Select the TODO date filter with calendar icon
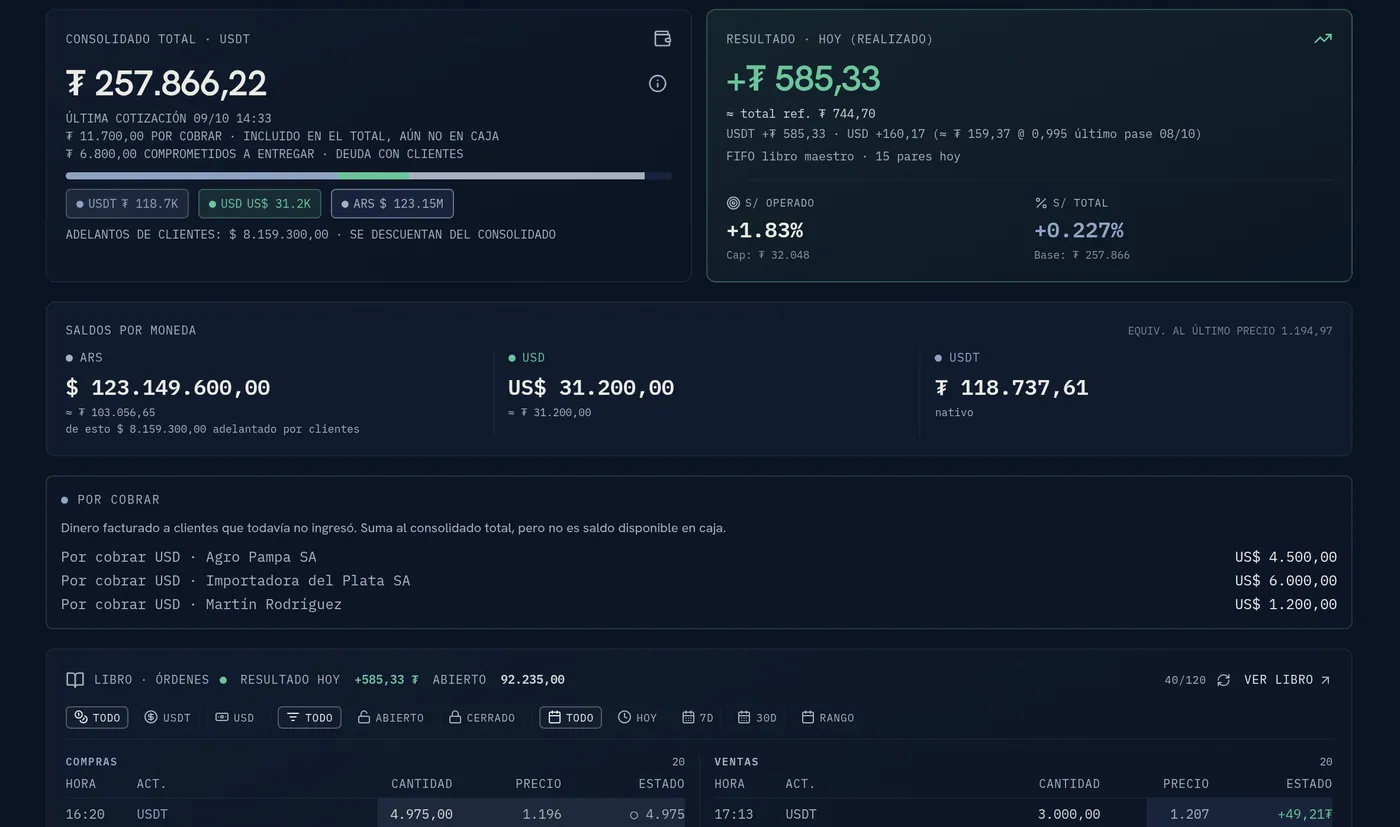Viewport: 1400px width, 827px height. click(570, 718)
